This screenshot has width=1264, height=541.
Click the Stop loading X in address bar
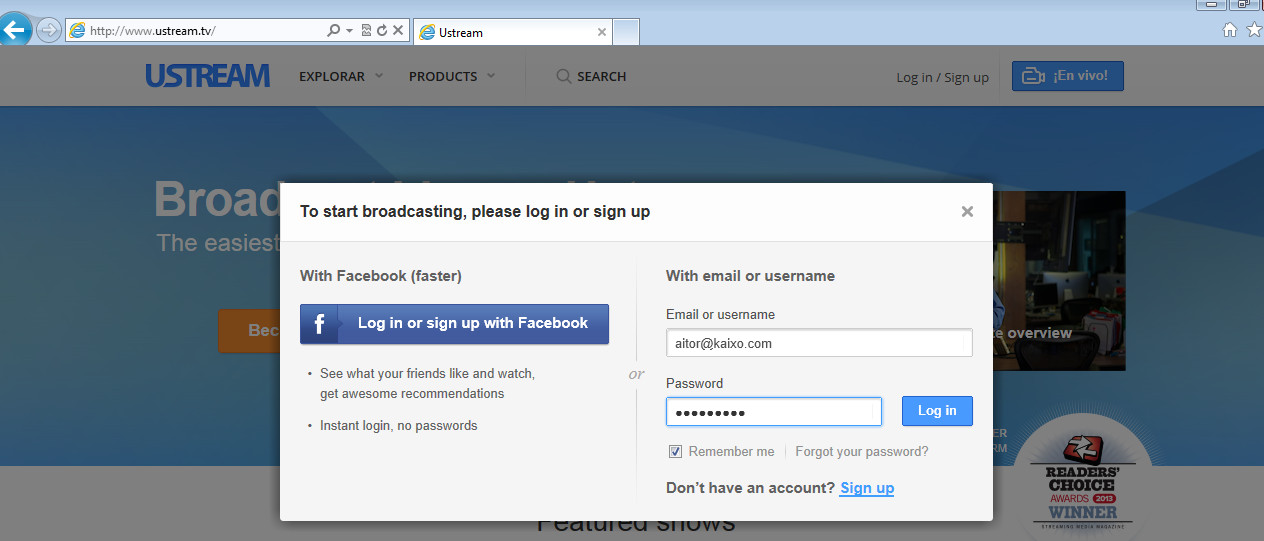pyautogui.click(x=398, y=31)
